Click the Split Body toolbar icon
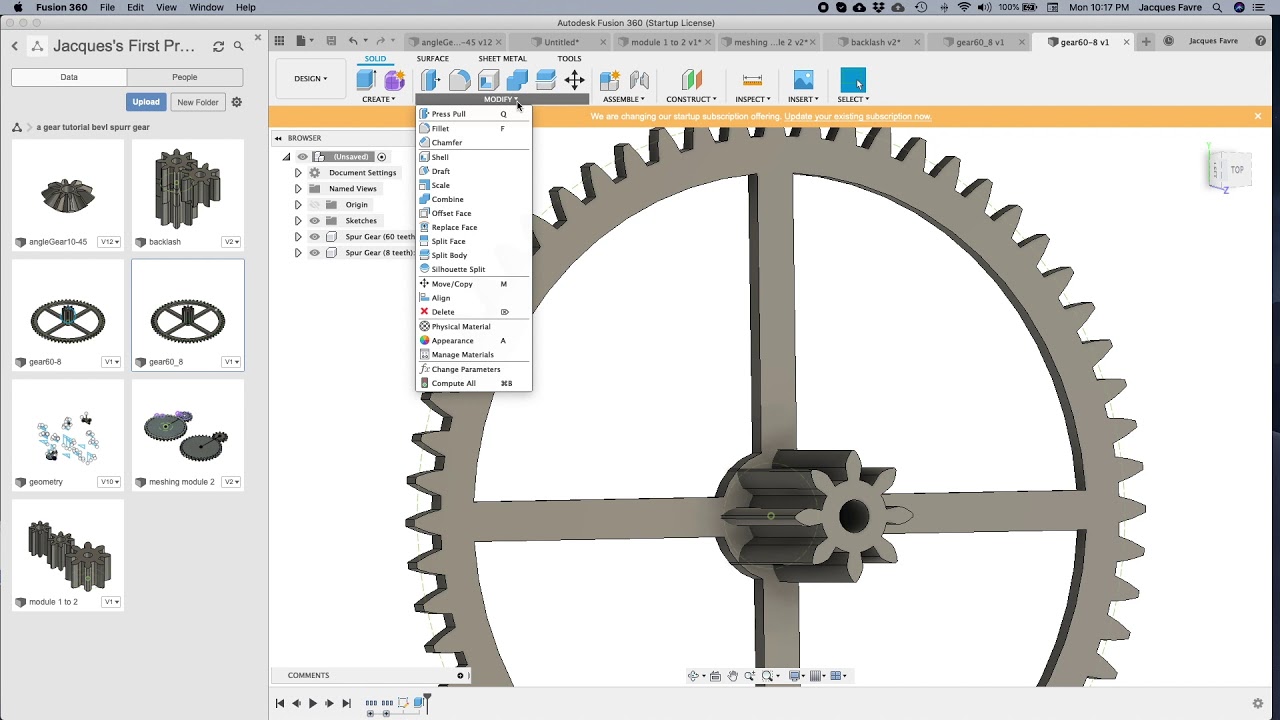The height and width of the screenshot is (720, 1280). coord(546,80)
